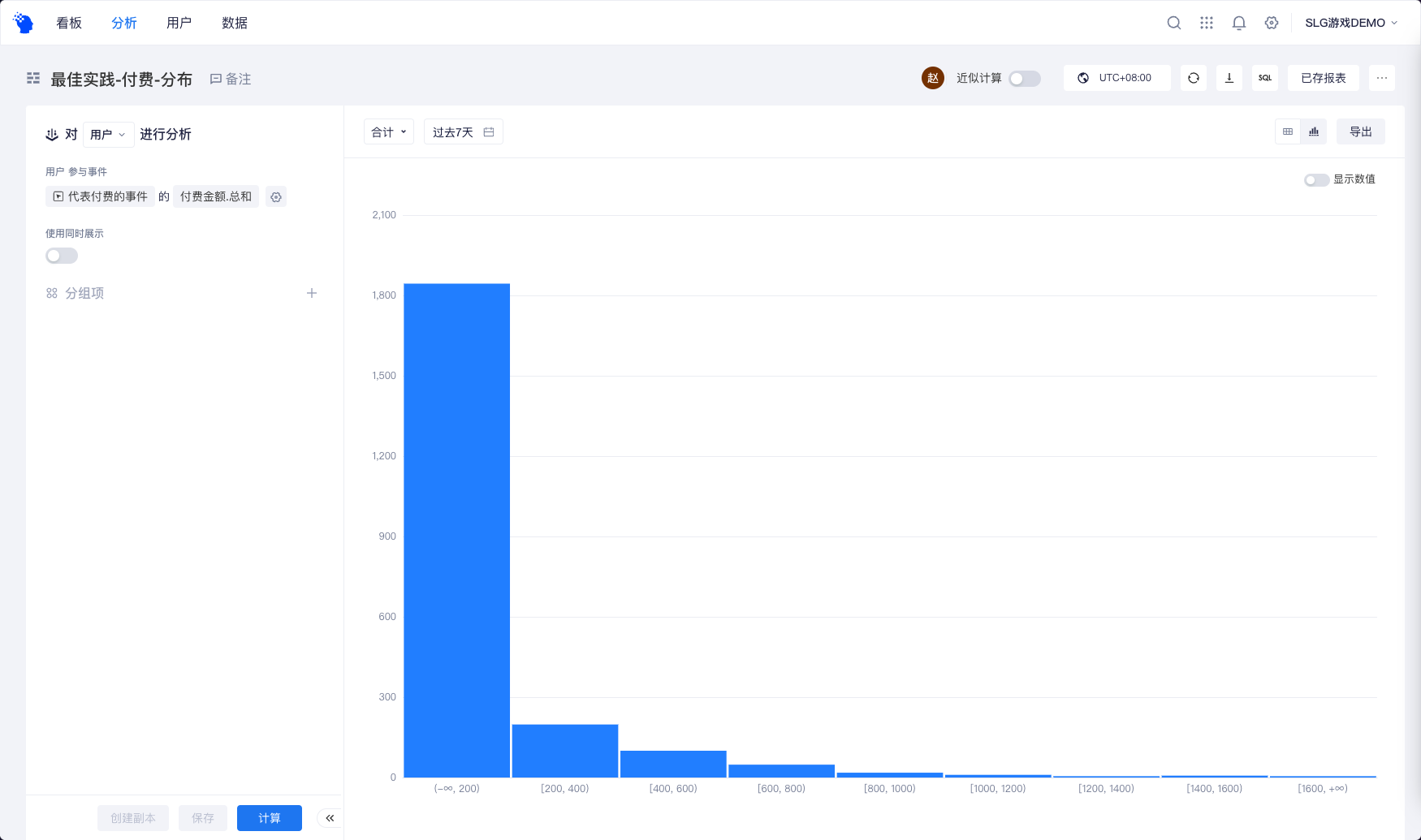1421x840 pixels.
Task: Open the SQL view icon
Action: 1265,78
